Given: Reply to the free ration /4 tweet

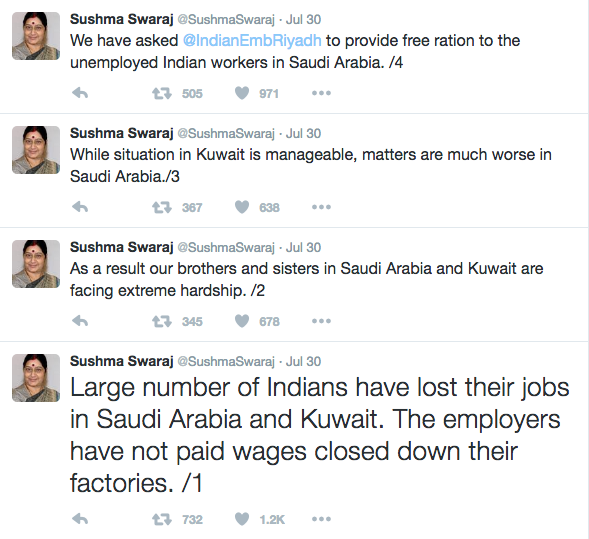Looking at the screenshot, I should click(80, 93).
